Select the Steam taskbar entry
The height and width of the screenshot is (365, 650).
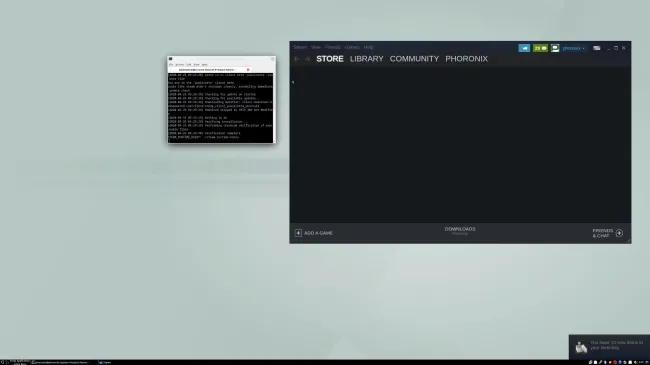[105, 363]
